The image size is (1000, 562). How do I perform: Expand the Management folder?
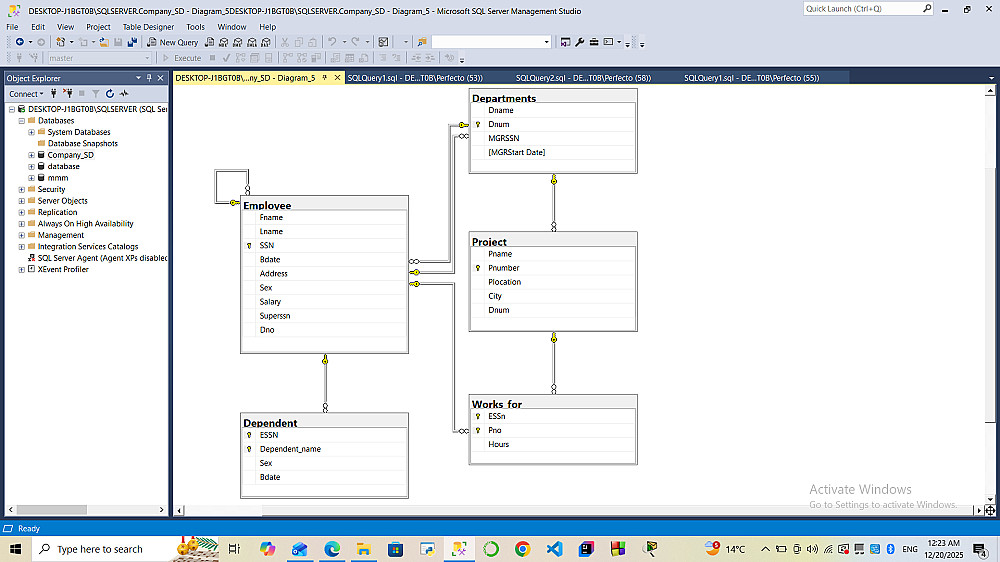[22, 235]
